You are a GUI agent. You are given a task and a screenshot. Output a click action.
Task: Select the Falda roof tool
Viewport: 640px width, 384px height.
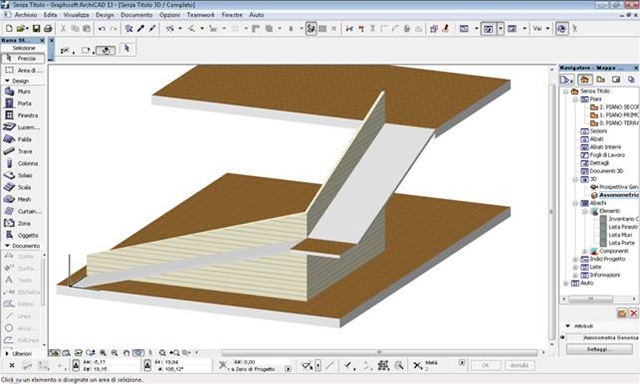23,139
